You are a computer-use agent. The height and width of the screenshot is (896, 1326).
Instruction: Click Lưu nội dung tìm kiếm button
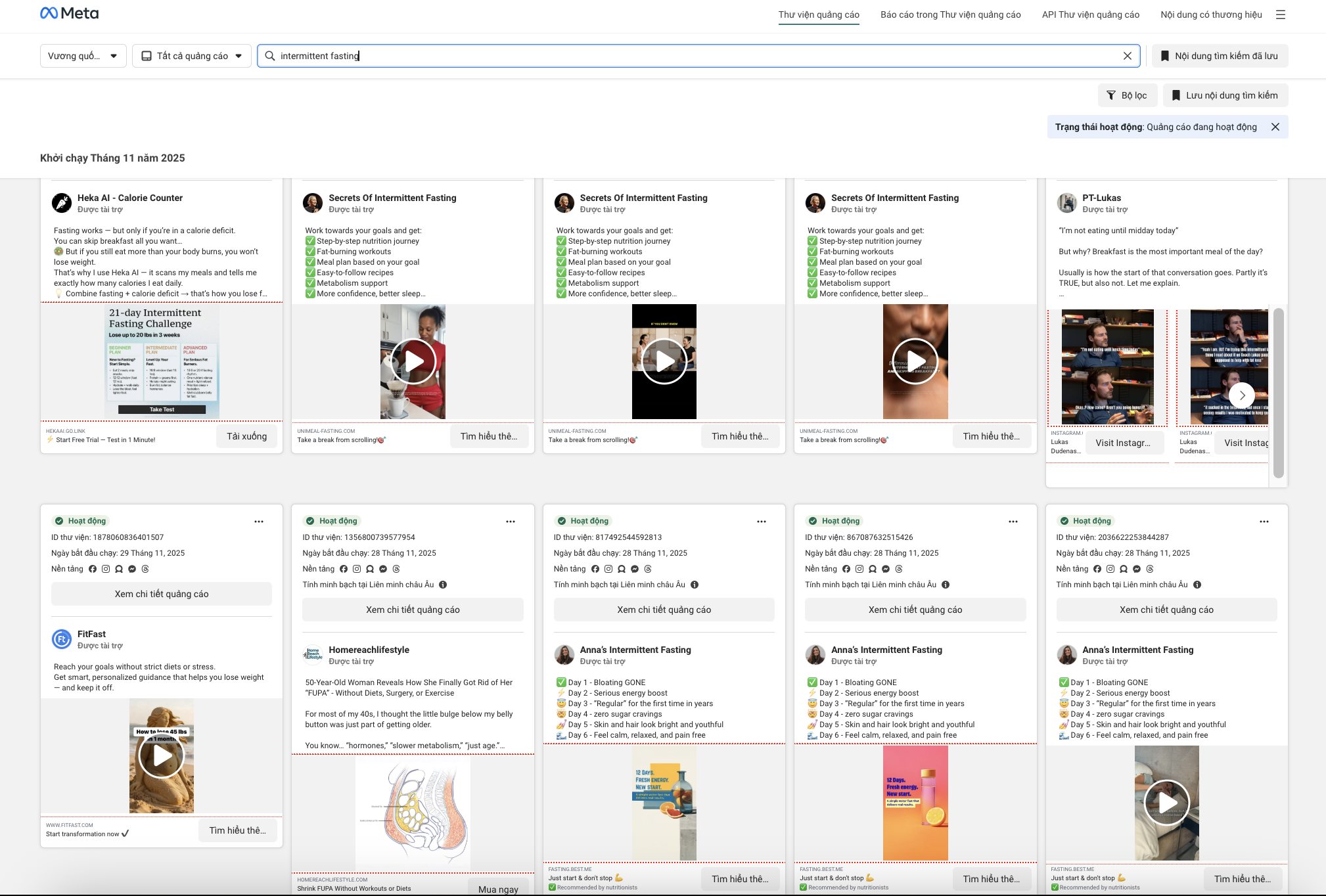coord(1225,95)
